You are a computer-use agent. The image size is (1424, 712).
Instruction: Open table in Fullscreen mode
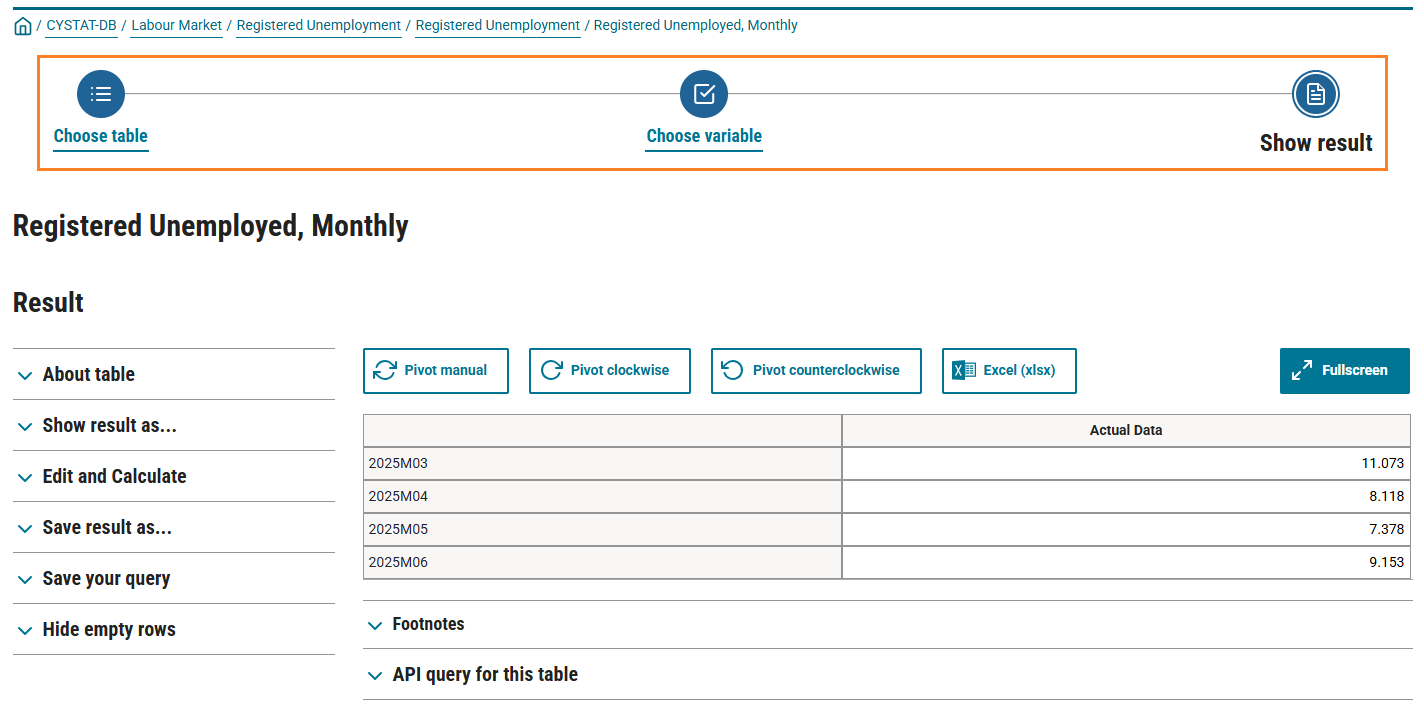point(1344,370)
